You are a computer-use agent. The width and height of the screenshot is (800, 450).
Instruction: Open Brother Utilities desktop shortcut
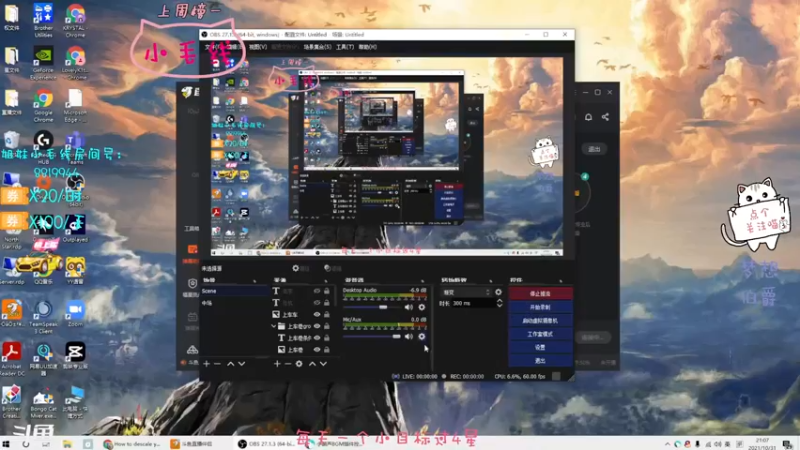click(43, 20)
